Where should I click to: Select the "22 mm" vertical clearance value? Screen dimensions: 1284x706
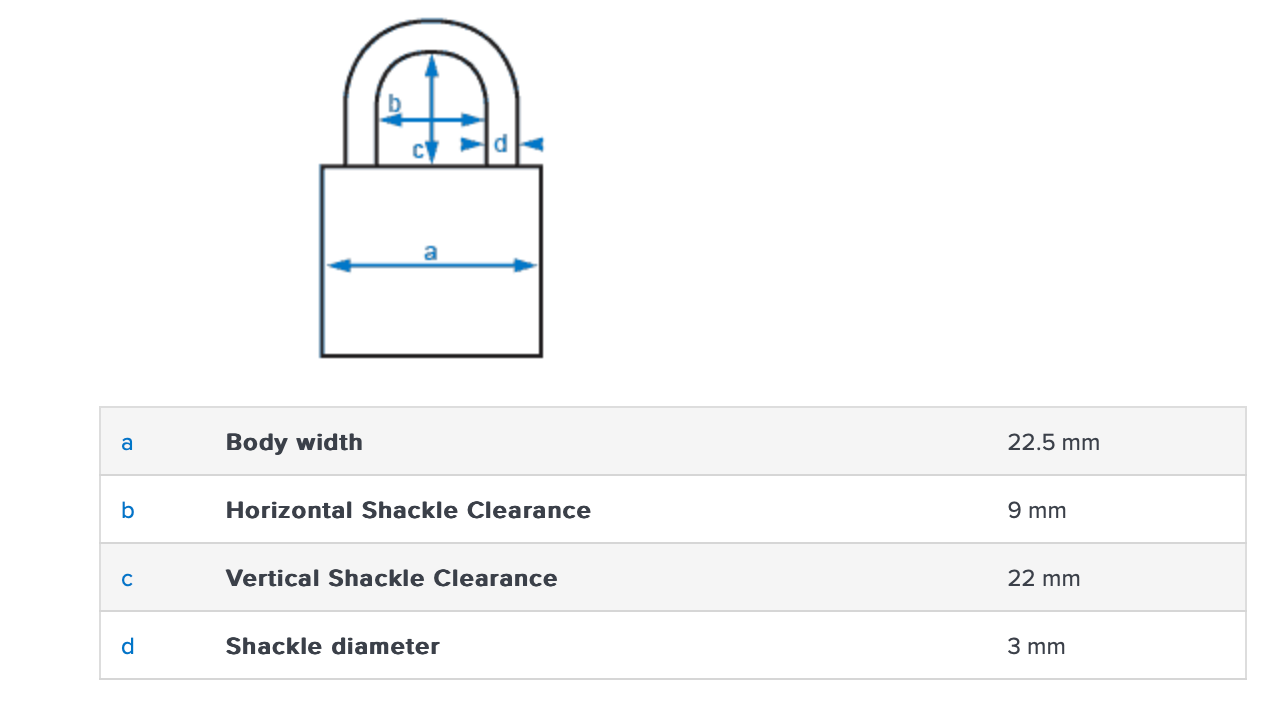click(1044, 578)
